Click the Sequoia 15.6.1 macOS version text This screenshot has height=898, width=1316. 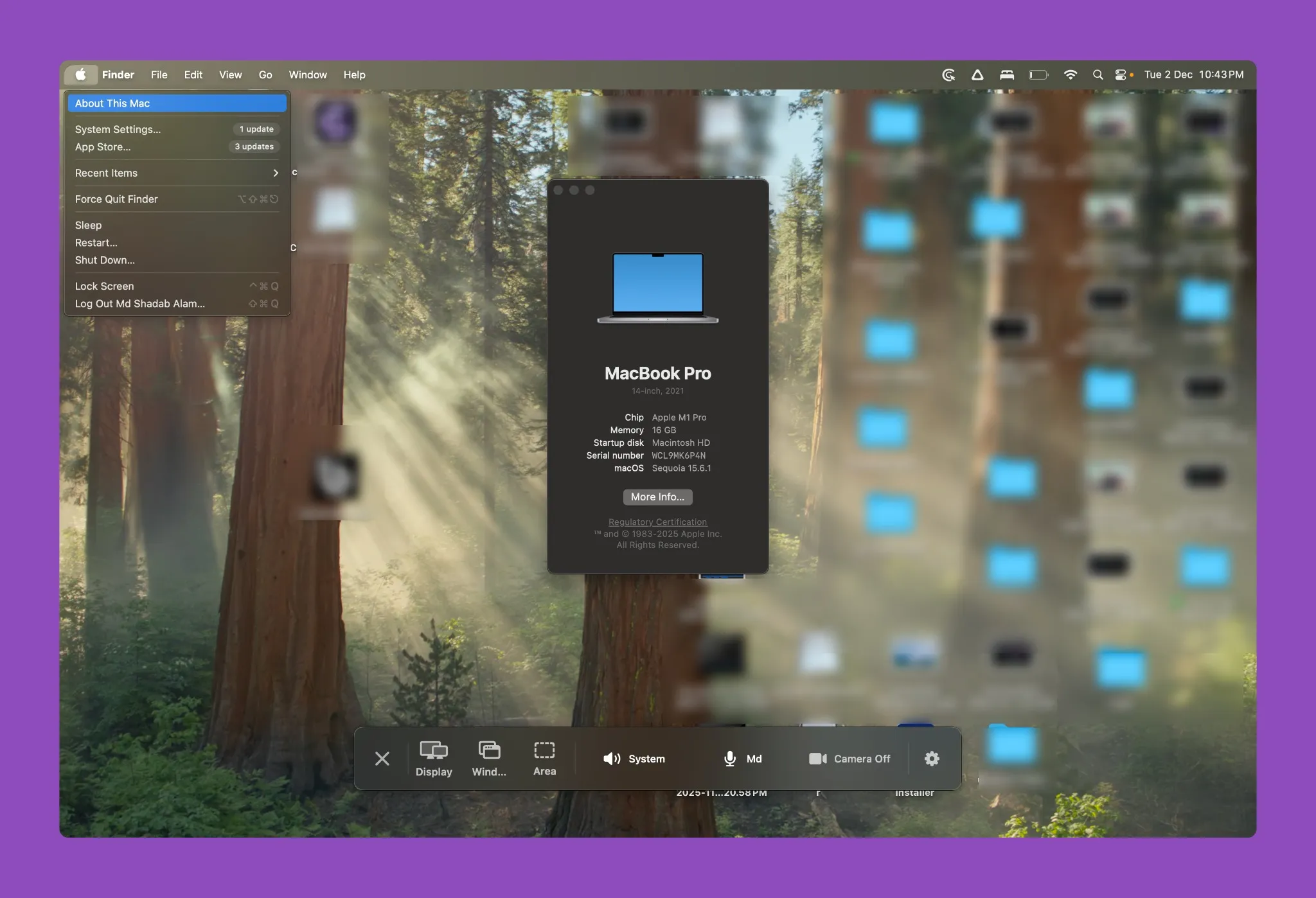pyautogui.click(x=681, y=468)
